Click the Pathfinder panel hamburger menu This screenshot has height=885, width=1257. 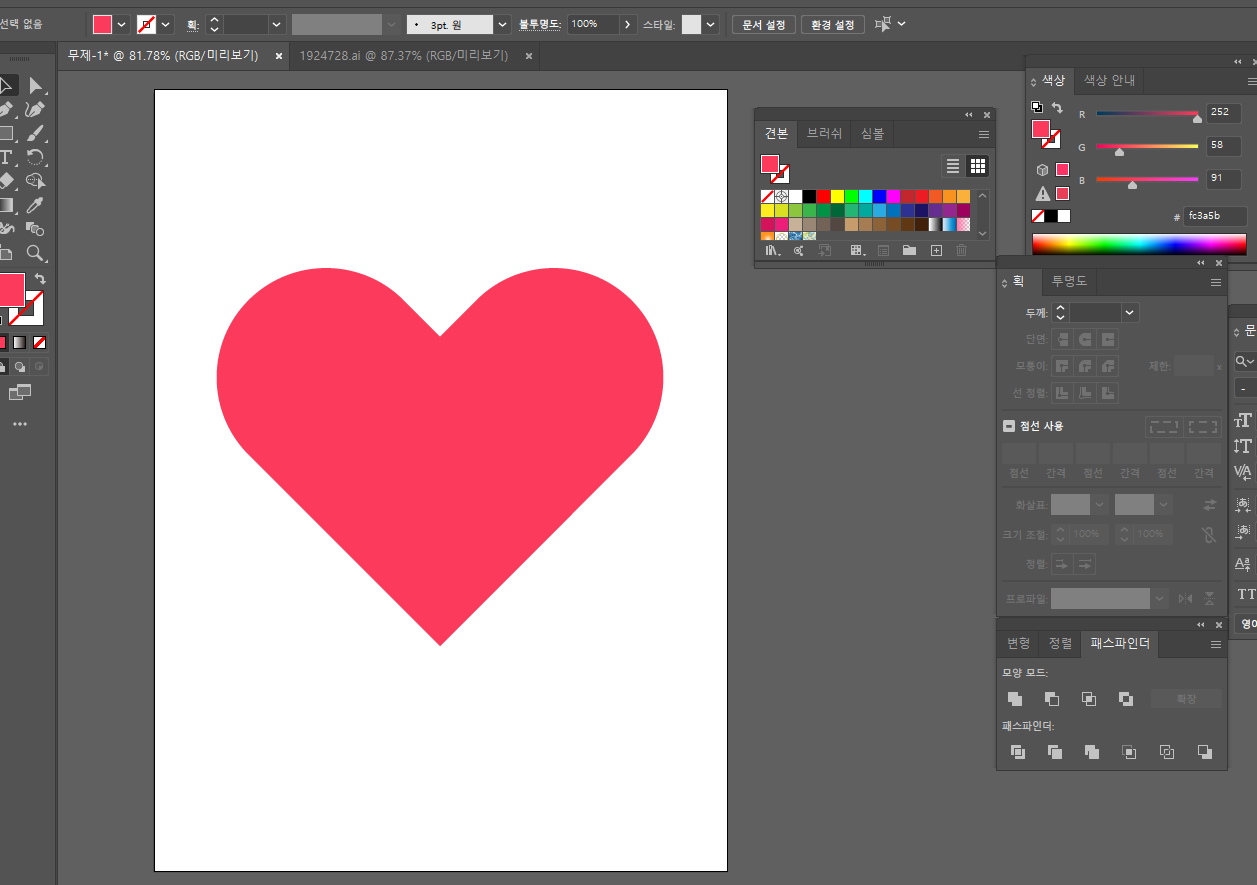tap(1216, 645)
